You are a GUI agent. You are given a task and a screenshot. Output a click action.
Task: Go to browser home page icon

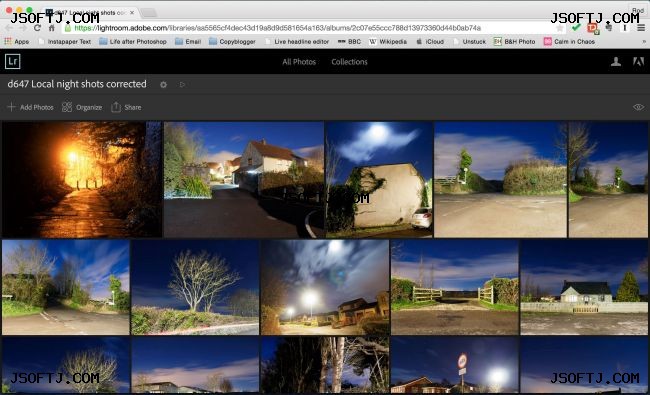(51, 28)
